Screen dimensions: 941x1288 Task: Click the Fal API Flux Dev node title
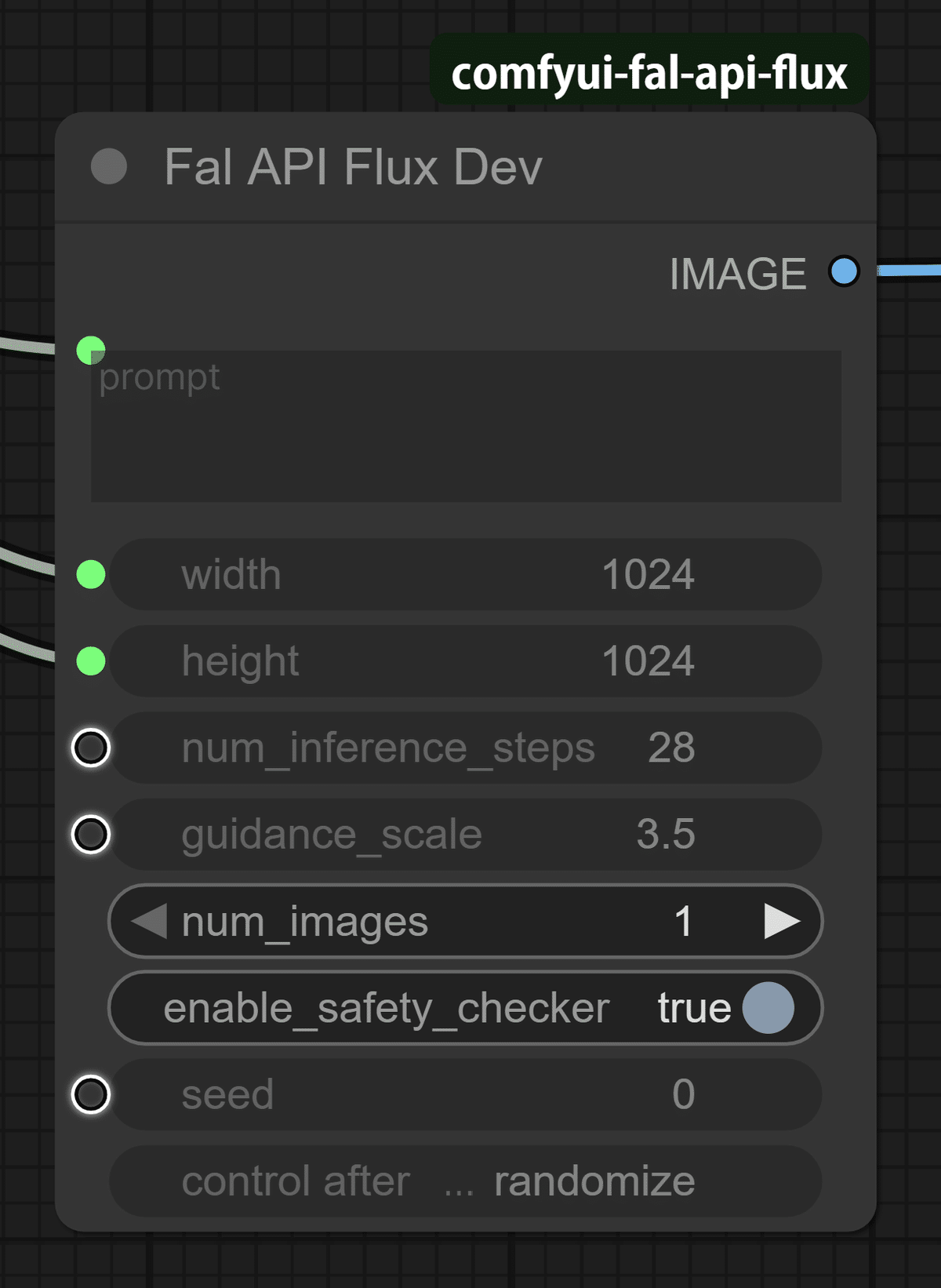(x=353, y=166)
